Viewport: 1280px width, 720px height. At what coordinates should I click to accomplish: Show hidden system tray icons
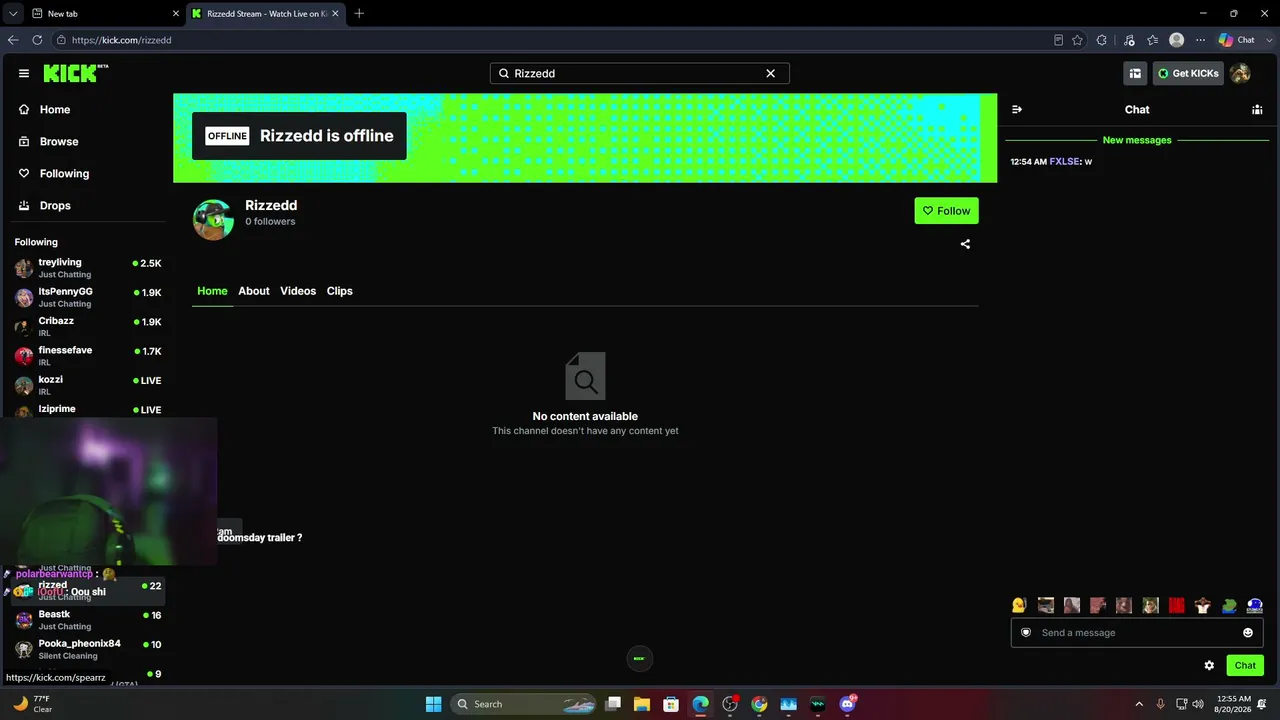(1139, 704)
